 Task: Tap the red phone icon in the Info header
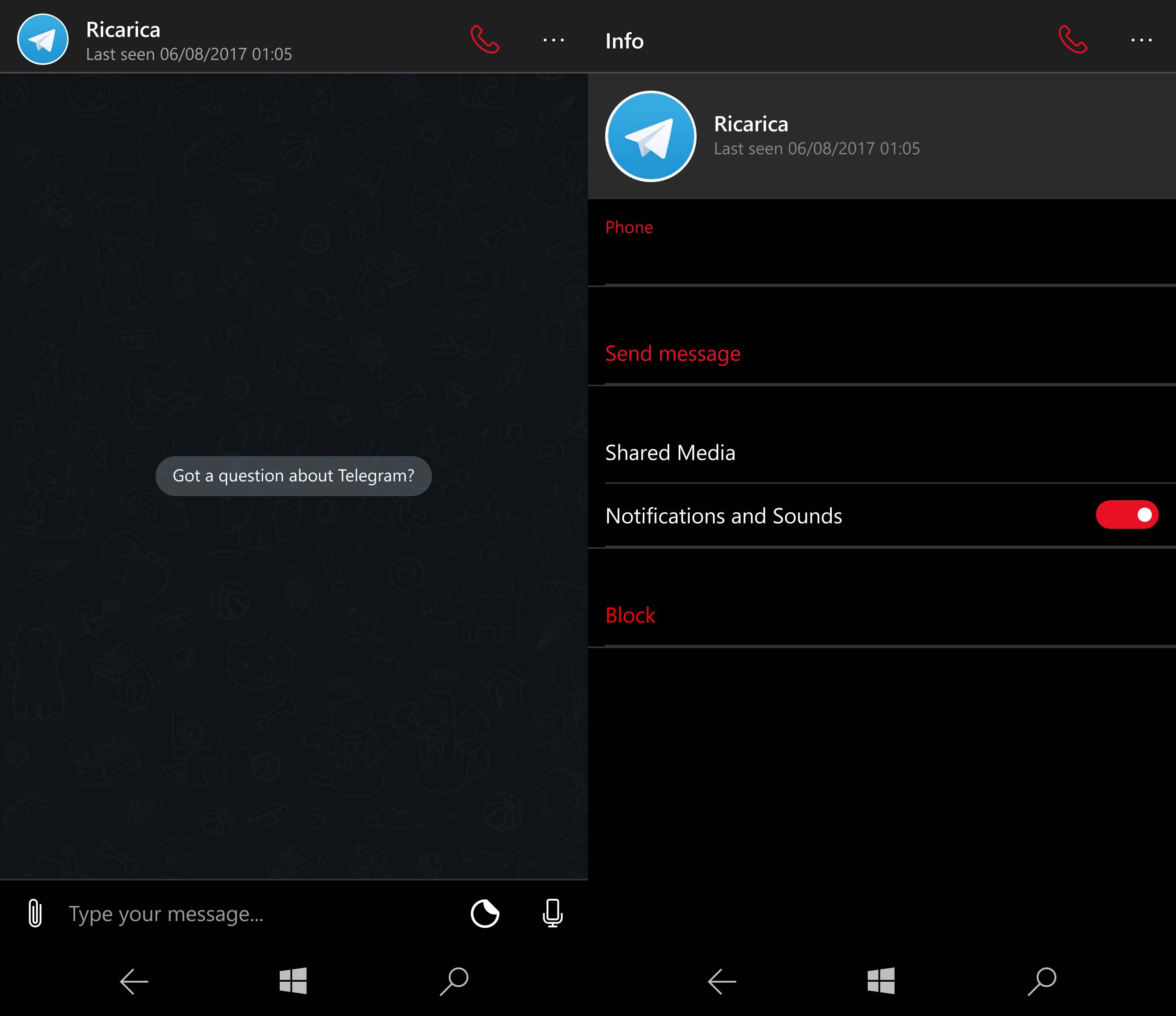[x=1073, y=40]
